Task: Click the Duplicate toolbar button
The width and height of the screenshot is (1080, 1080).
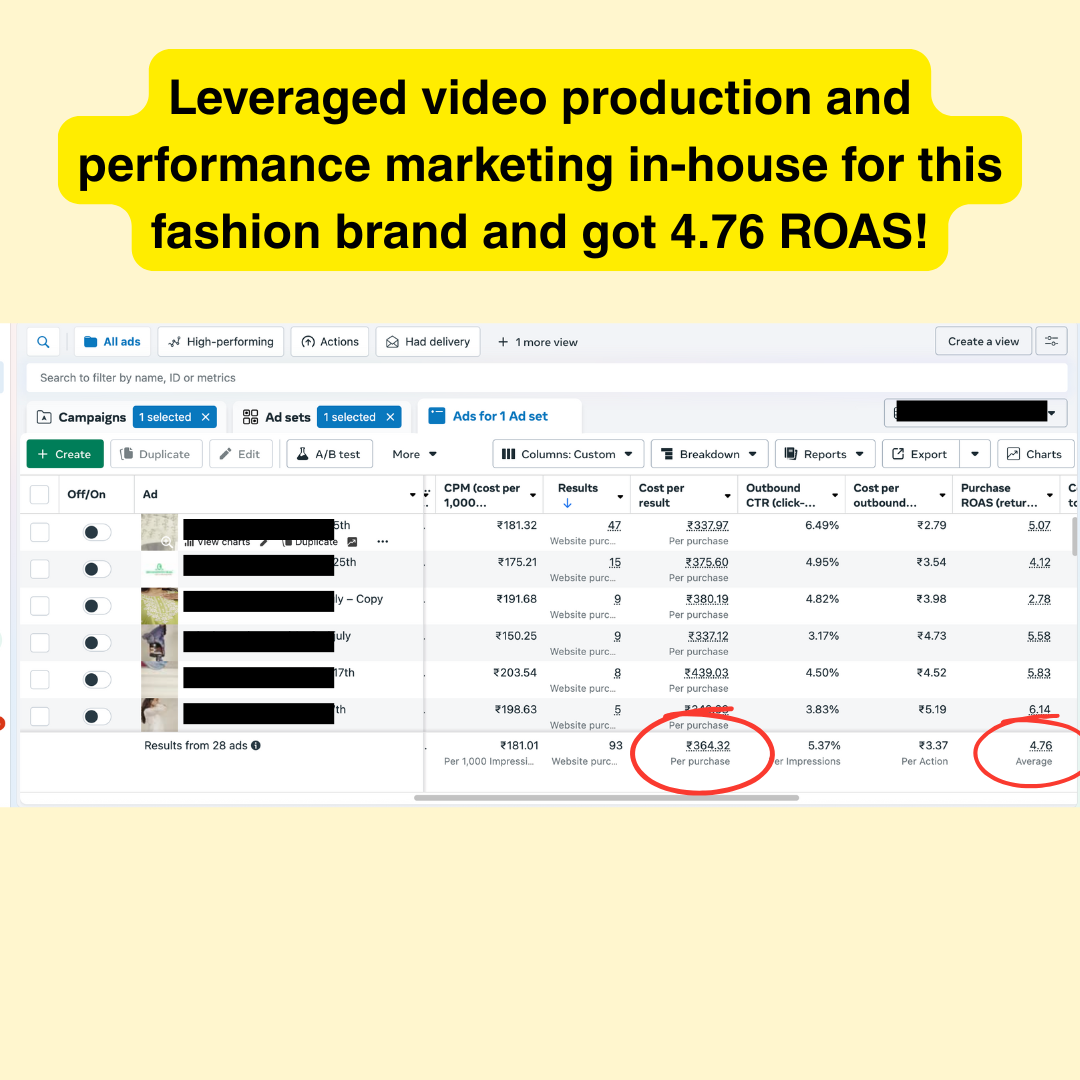Action: tap(156, 454)
